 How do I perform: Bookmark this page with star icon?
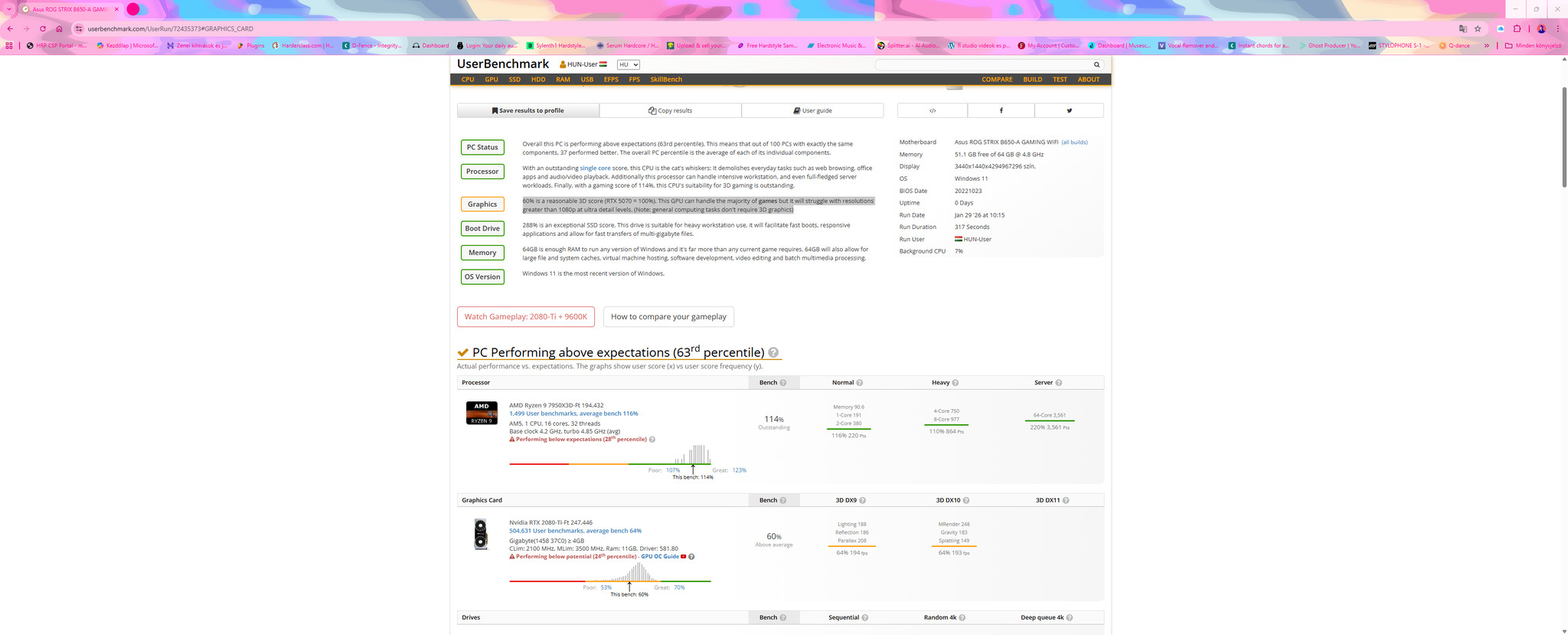tap(1478, 28)
